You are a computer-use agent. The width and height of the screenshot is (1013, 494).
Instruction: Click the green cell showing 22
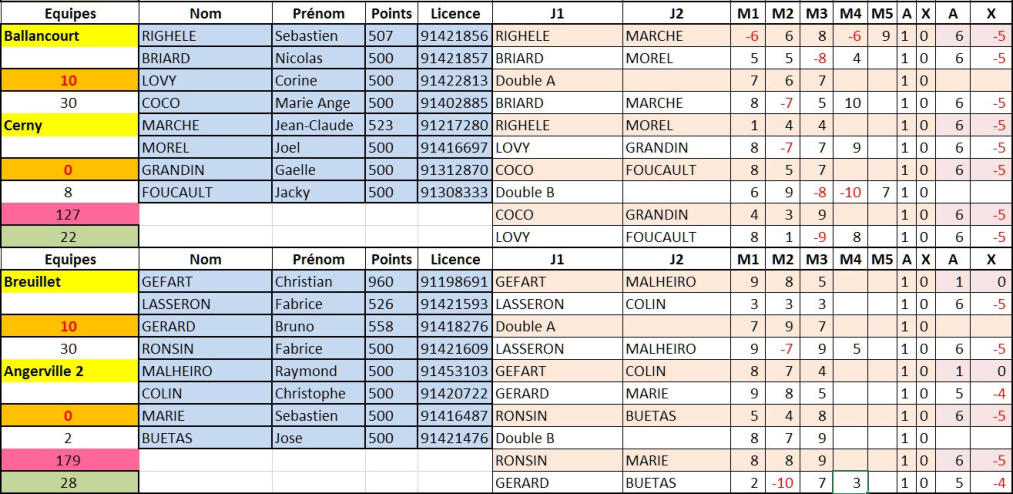(x=70, y=237)
